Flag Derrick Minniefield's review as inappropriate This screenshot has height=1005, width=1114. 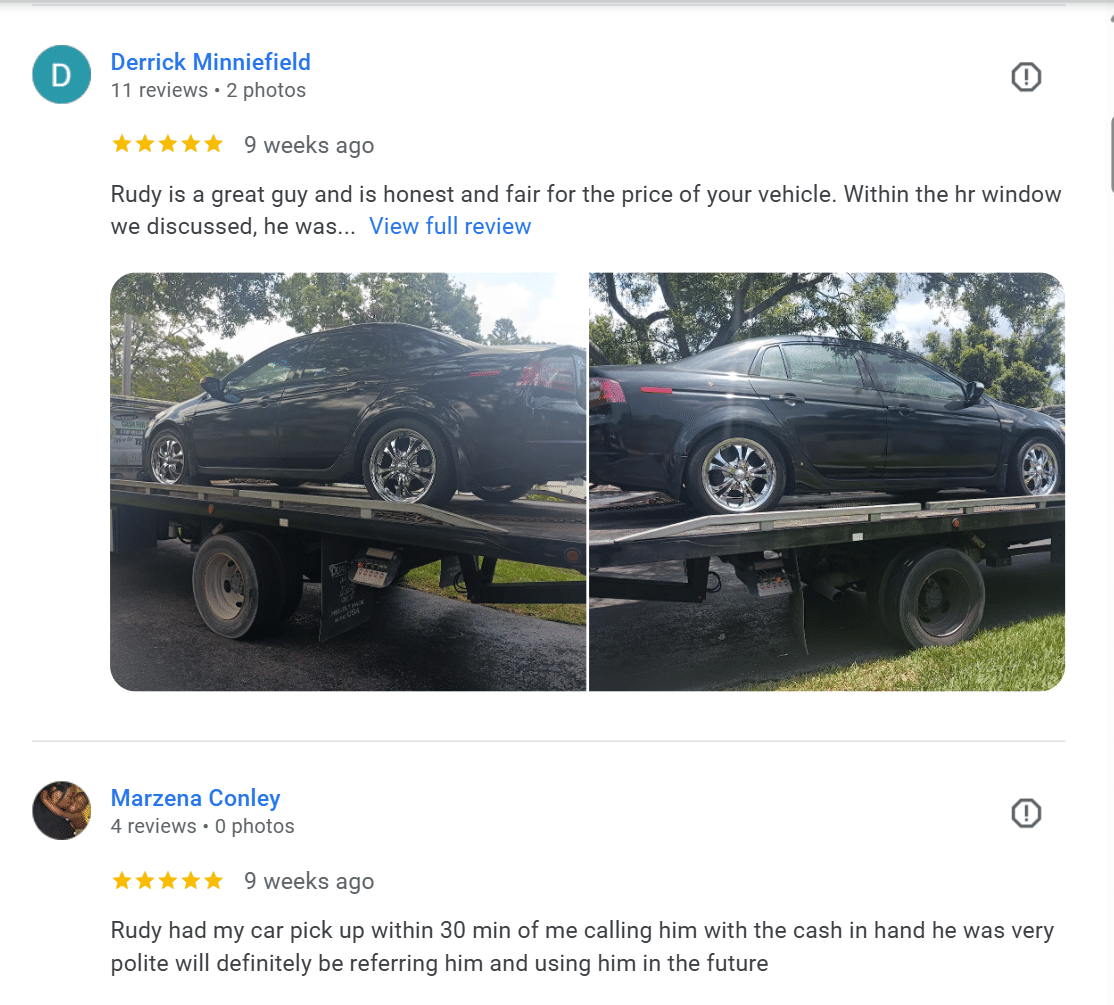(x=1026, y=77)
